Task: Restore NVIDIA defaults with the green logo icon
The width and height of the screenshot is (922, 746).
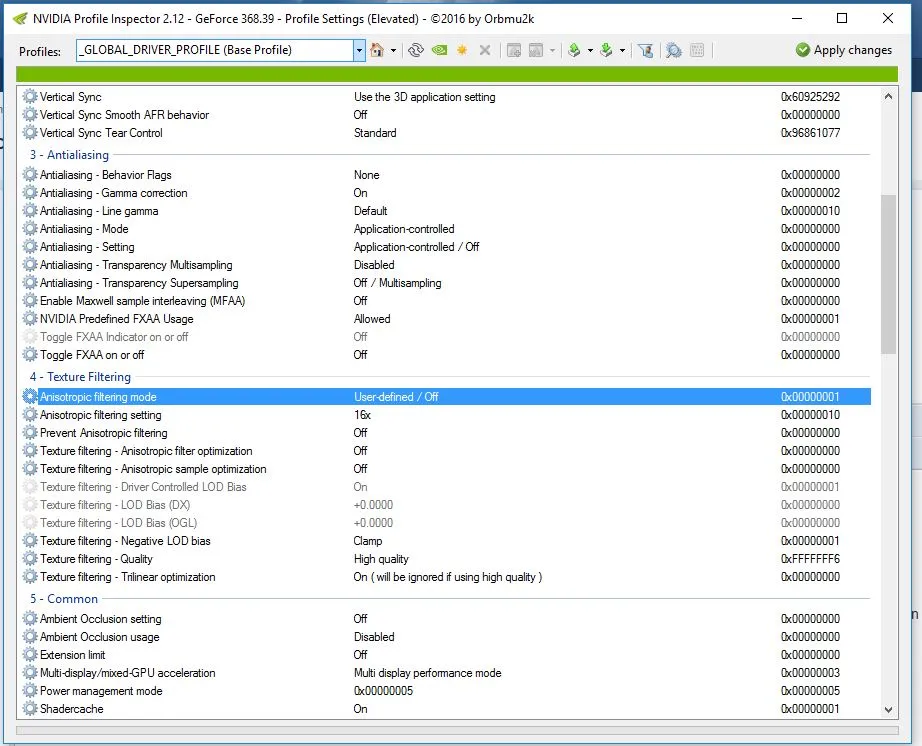Action: [439, 51]
